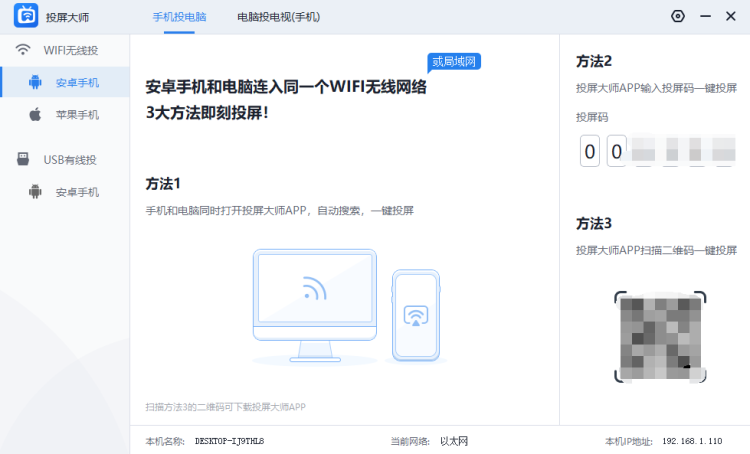Click the IP address 192.168.1.110
Image resolution: width=750 pixels, height=454 pixels.
pos(692,441)
